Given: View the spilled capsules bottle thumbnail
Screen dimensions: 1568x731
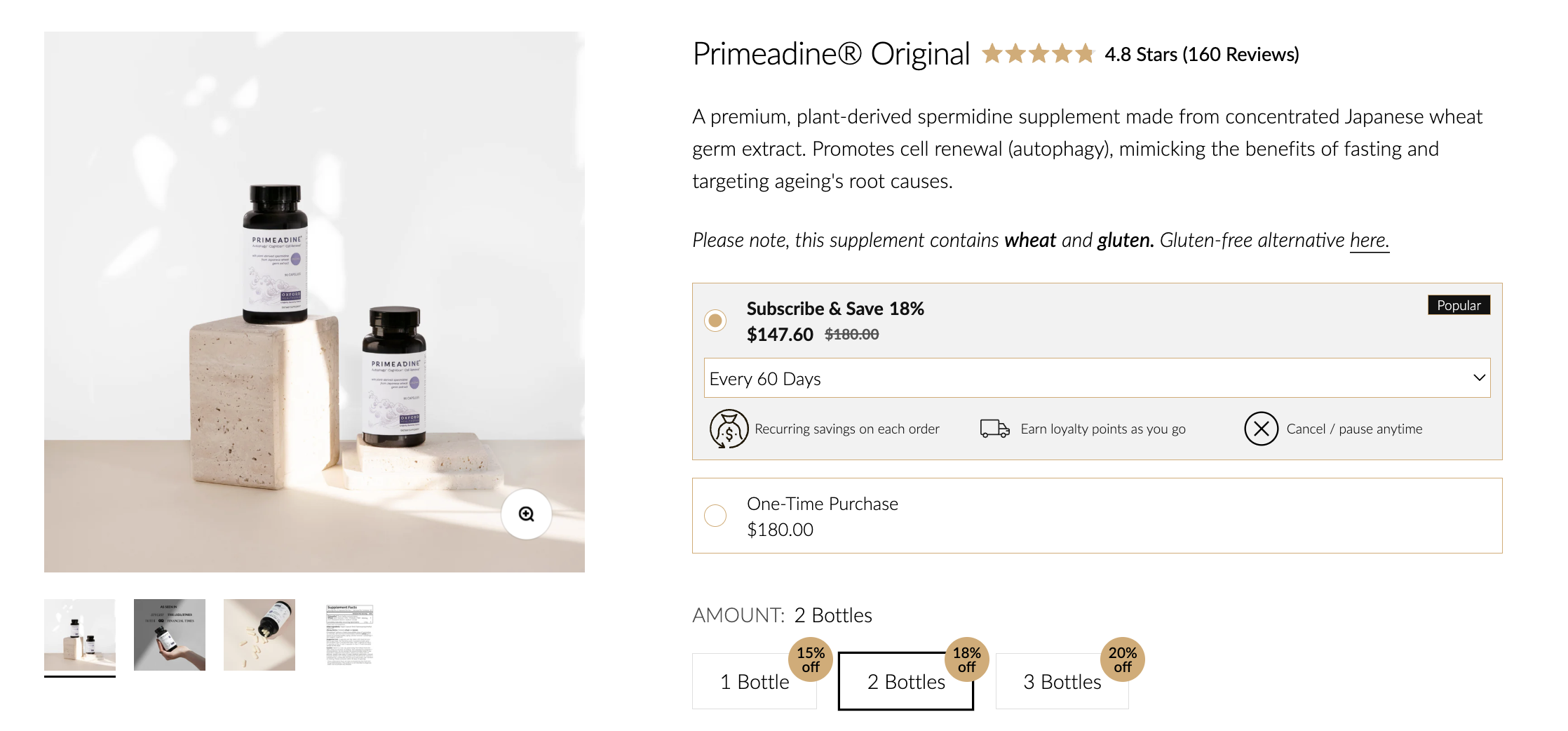Looking at the screenshot, I should coord(259,635).
